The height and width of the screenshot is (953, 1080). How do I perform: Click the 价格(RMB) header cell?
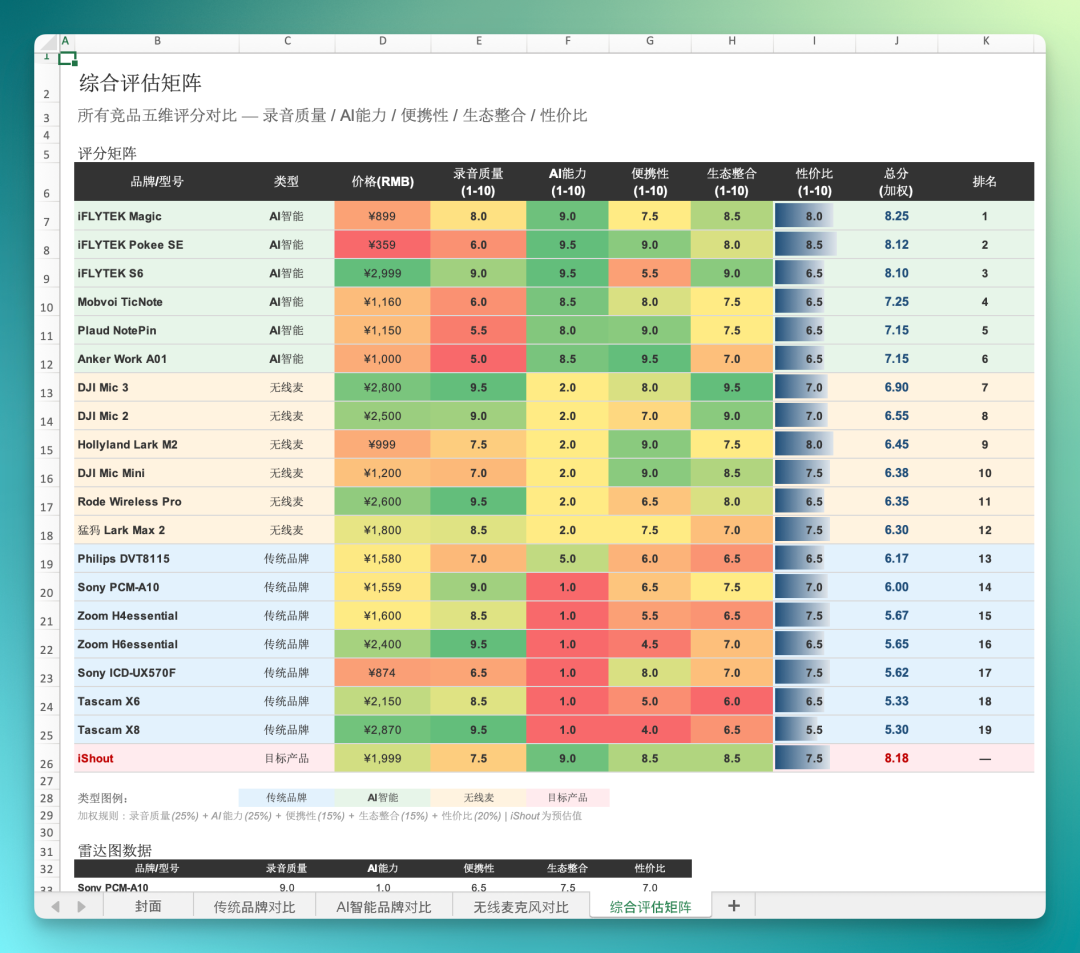click(382, 182)
